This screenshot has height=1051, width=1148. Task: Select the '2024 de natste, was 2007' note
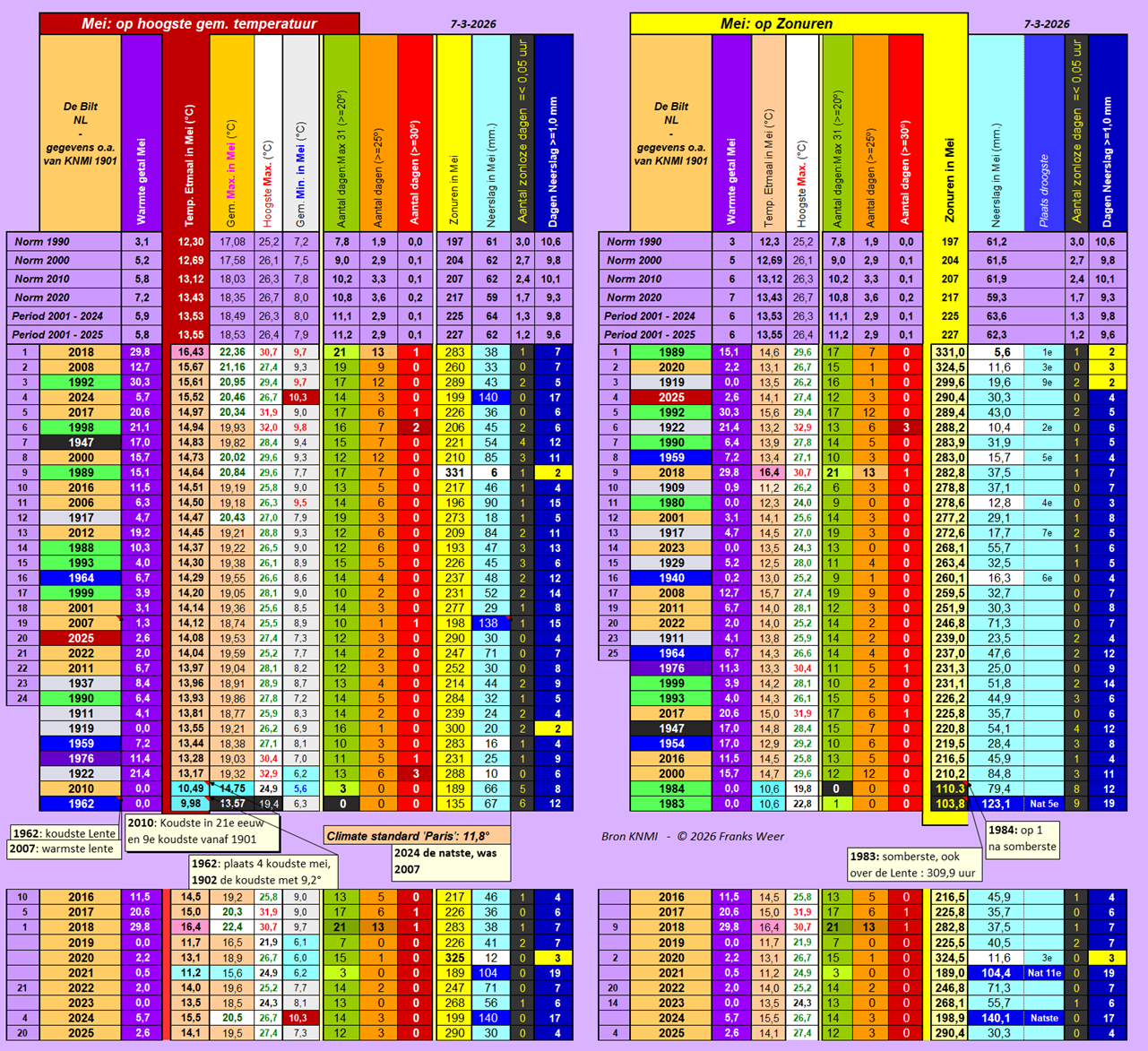pyautogui.click(x=451, y=860)
